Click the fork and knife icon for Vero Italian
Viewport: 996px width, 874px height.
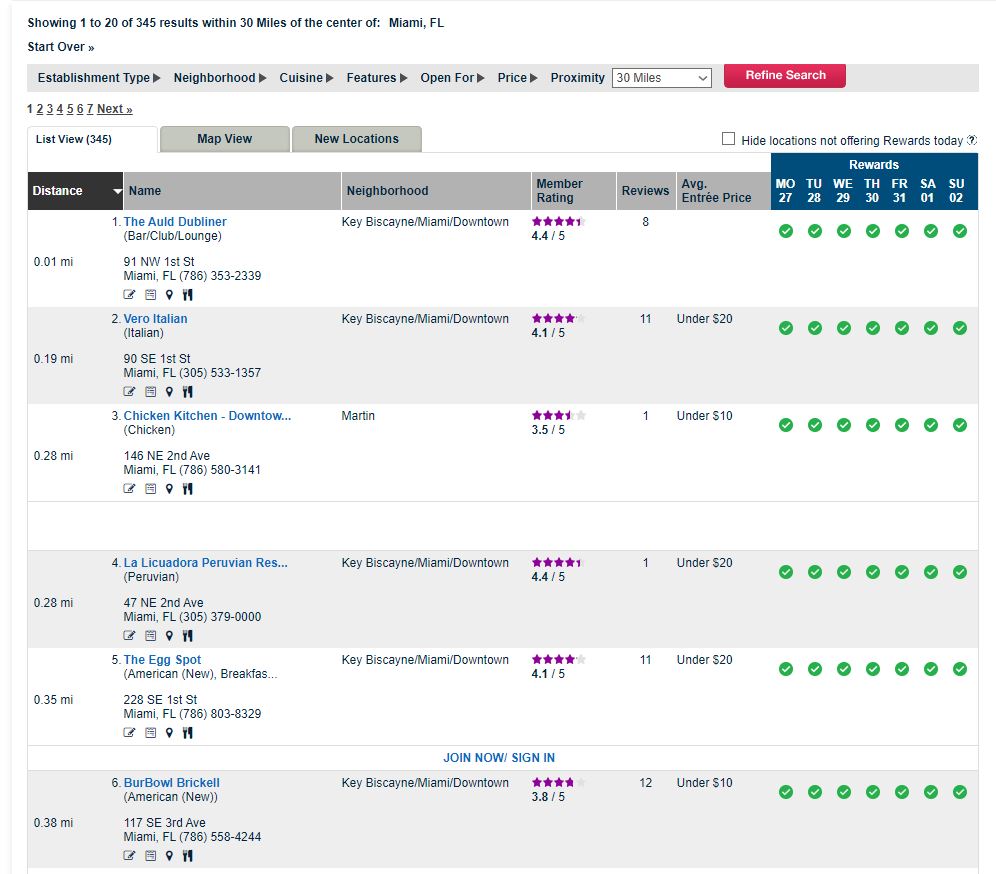coord(187,392)
